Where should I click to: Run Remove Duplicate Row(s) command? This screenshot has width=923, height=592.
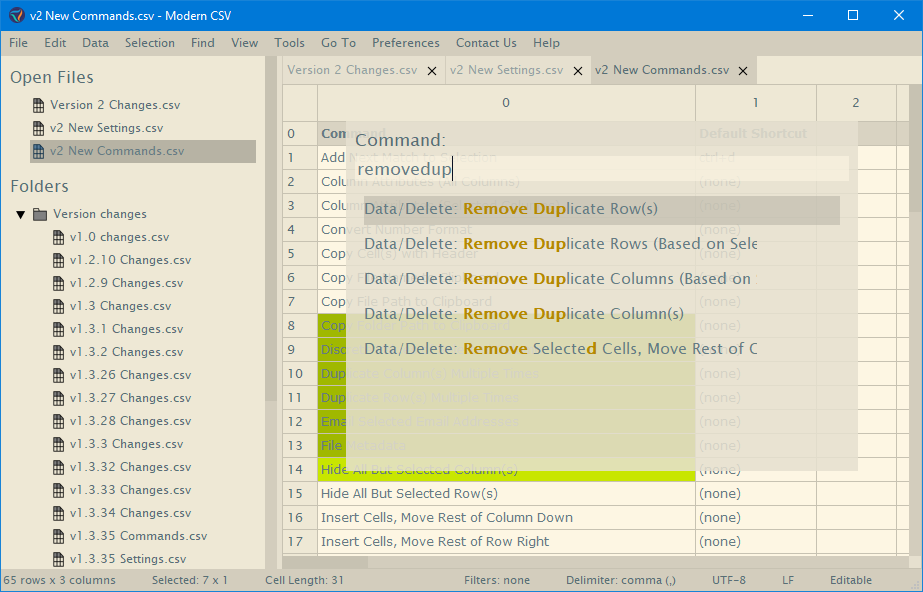pyautogui.click(x=602, y=209)
